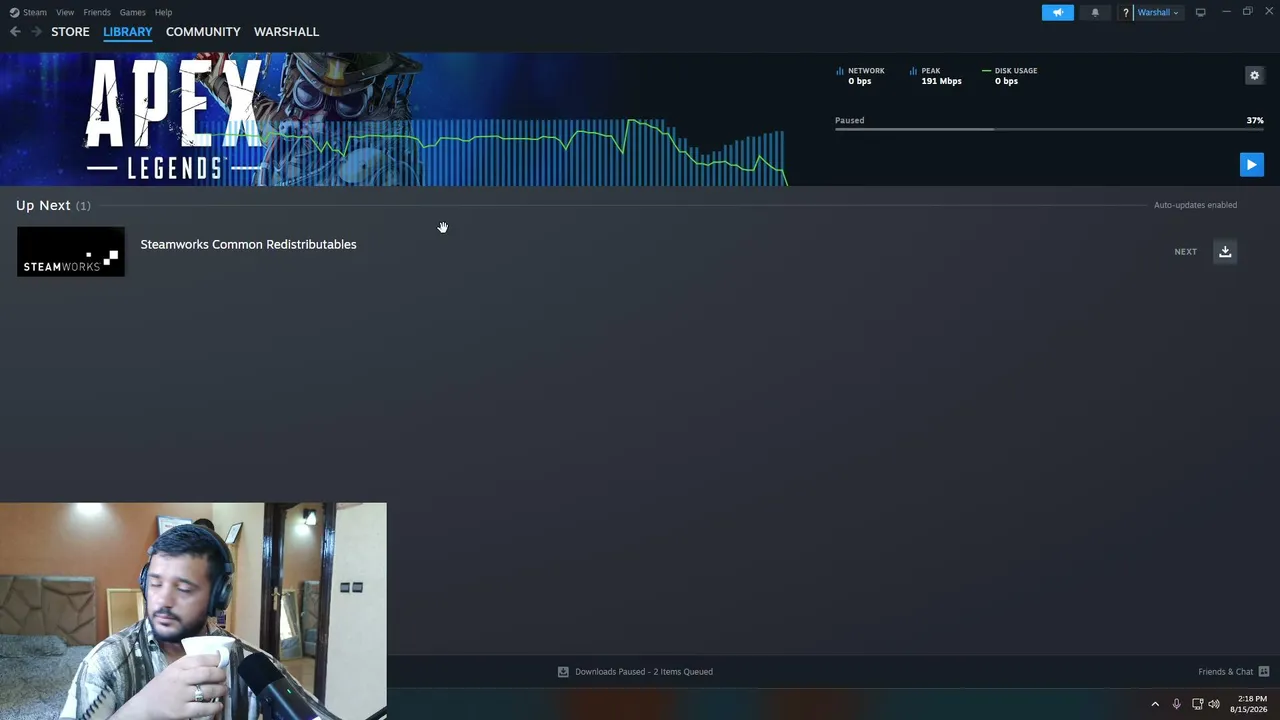Screen dimensions: 1280x720
Task: Click the downloads status bar icon
Action: point(563,671)
